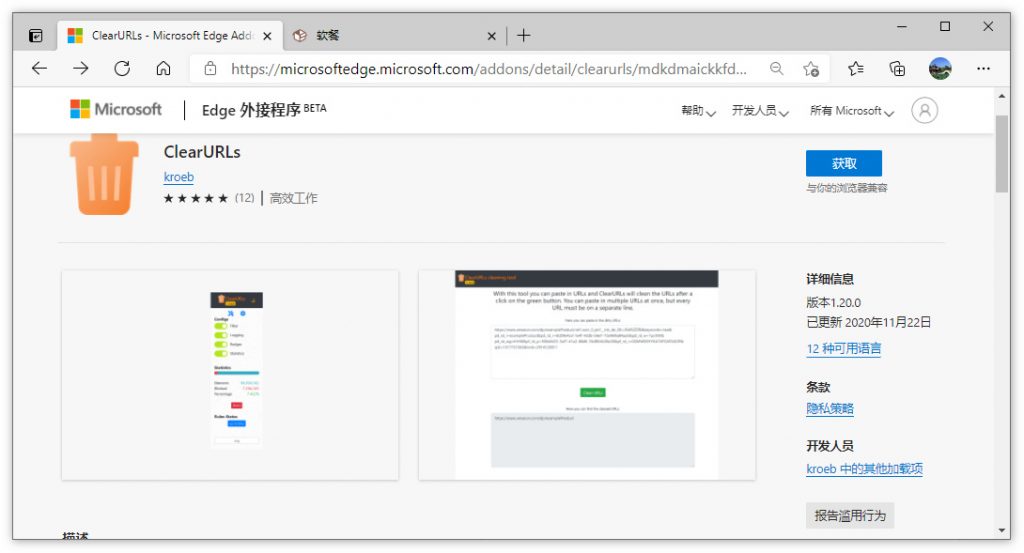Open the 隐私策略 link
1024x553 pixels.
pyautogui.click(x=830, y=409)
